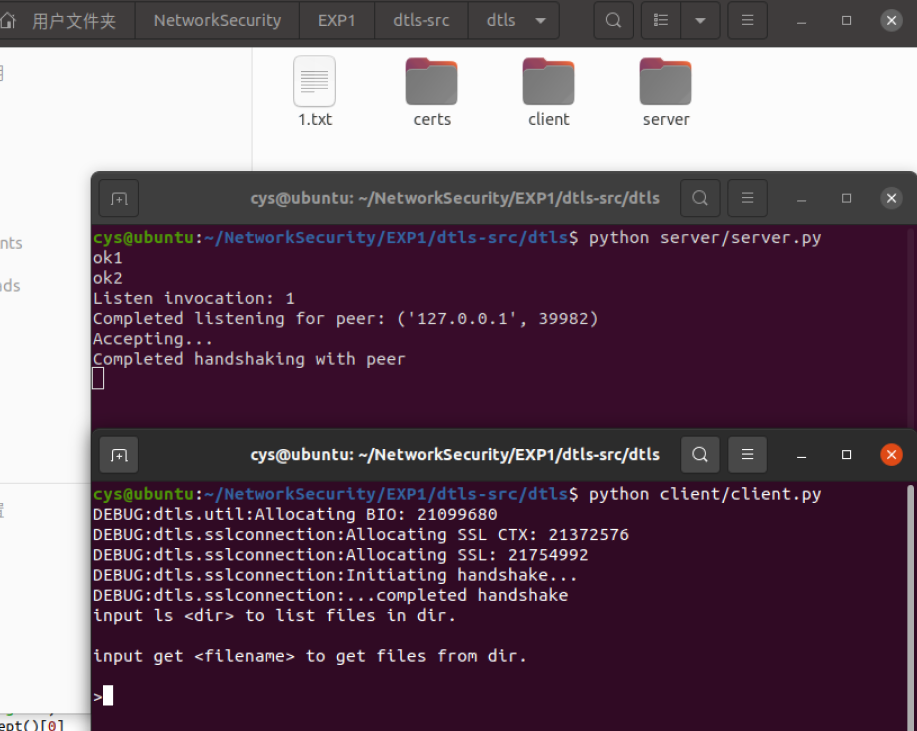Select the server folder
Viewport: 917px width, 731px height.
click(x=666, y=82)
